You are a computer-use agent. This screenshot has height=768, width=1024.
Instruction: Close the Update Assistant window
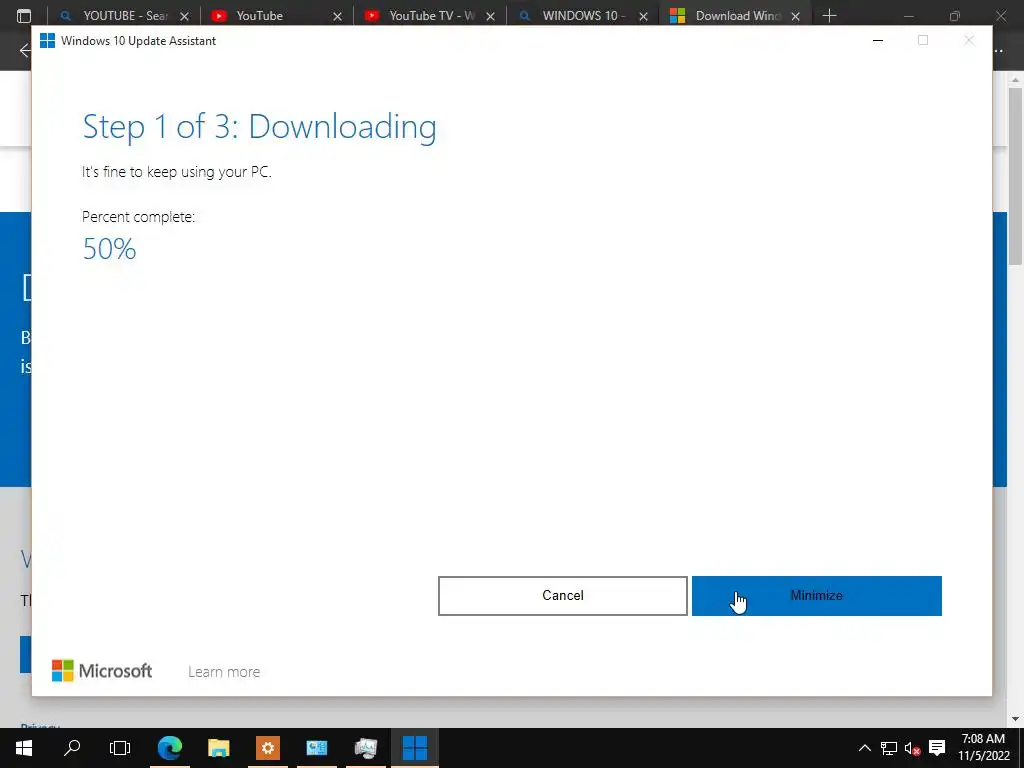tap(969, 40)
